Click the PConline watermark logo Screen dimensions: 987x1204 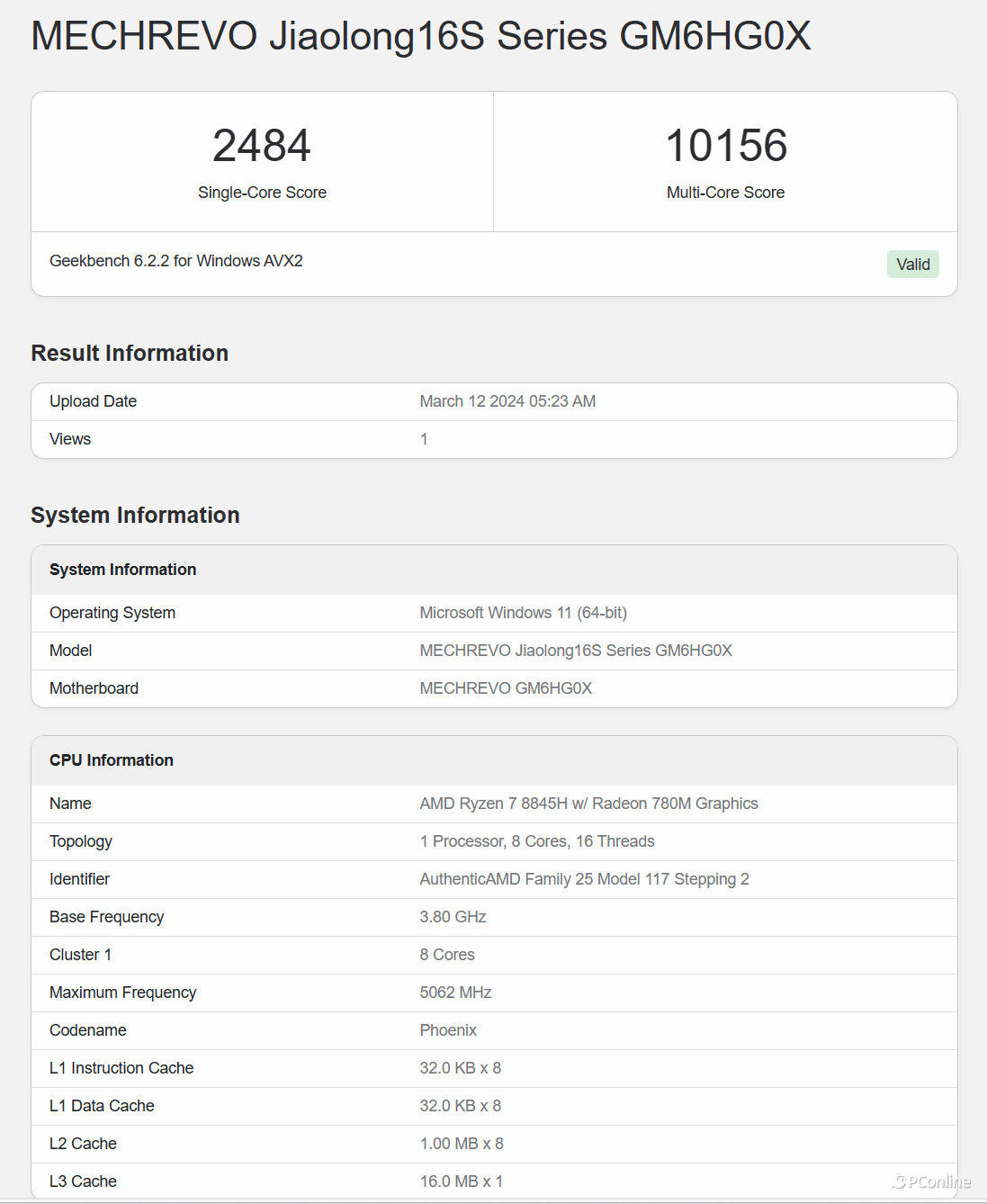click(931, 1182)
